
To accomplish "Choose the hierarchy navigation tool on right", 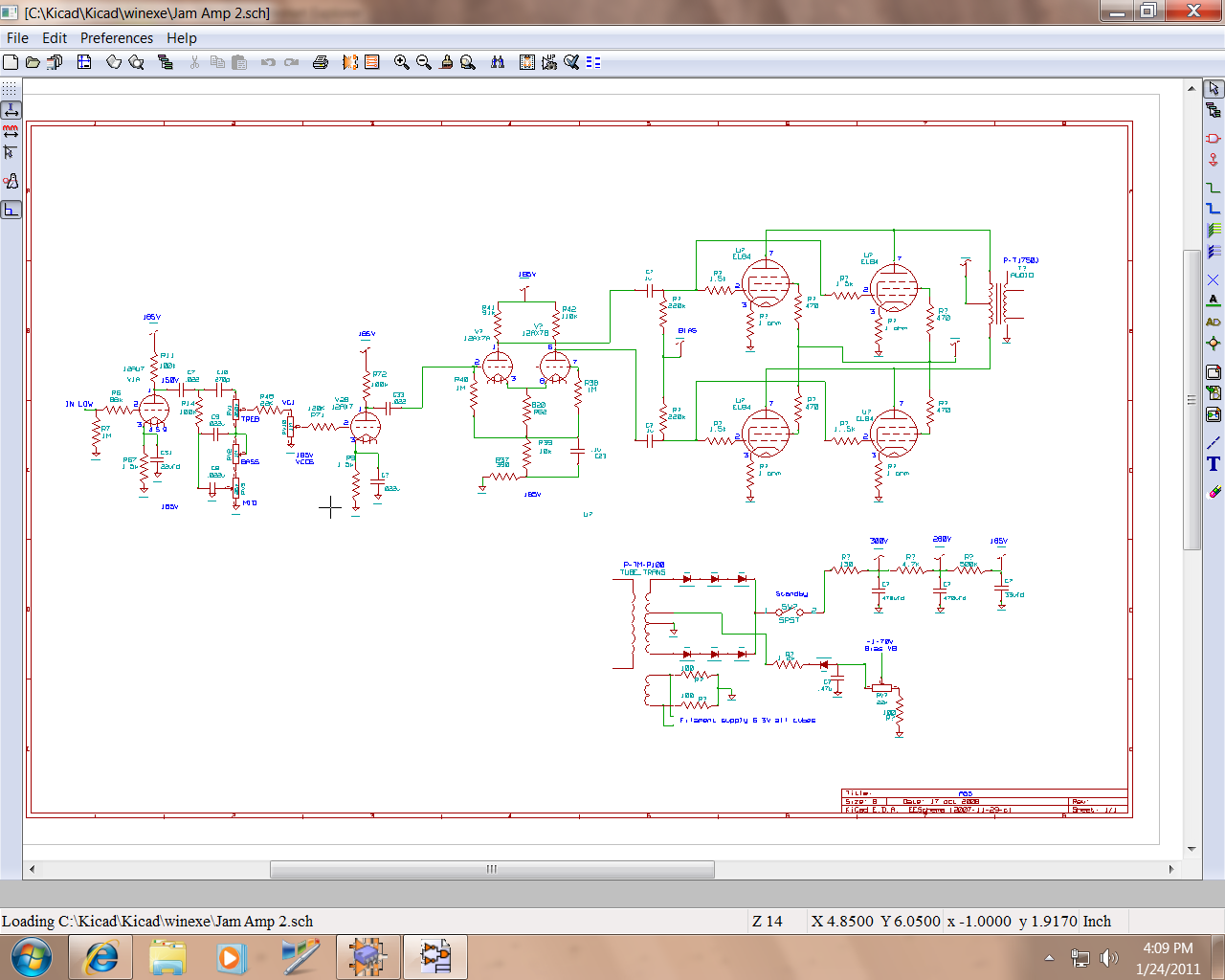I will [1214, 111].
